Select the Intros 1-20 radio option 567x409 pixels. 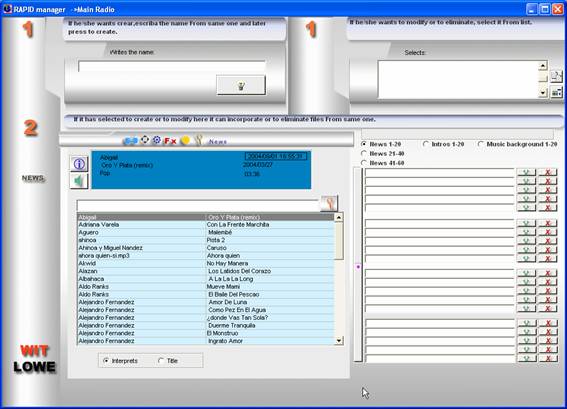[x=443, y=144]
